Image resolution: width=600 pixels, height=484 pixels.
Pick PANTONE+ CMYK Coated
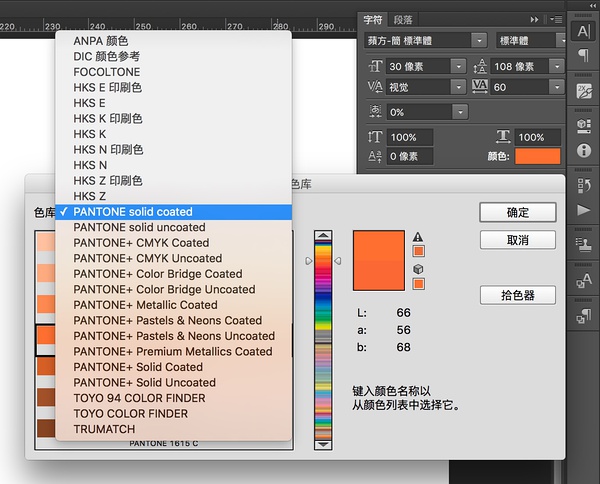pos(174,243)
